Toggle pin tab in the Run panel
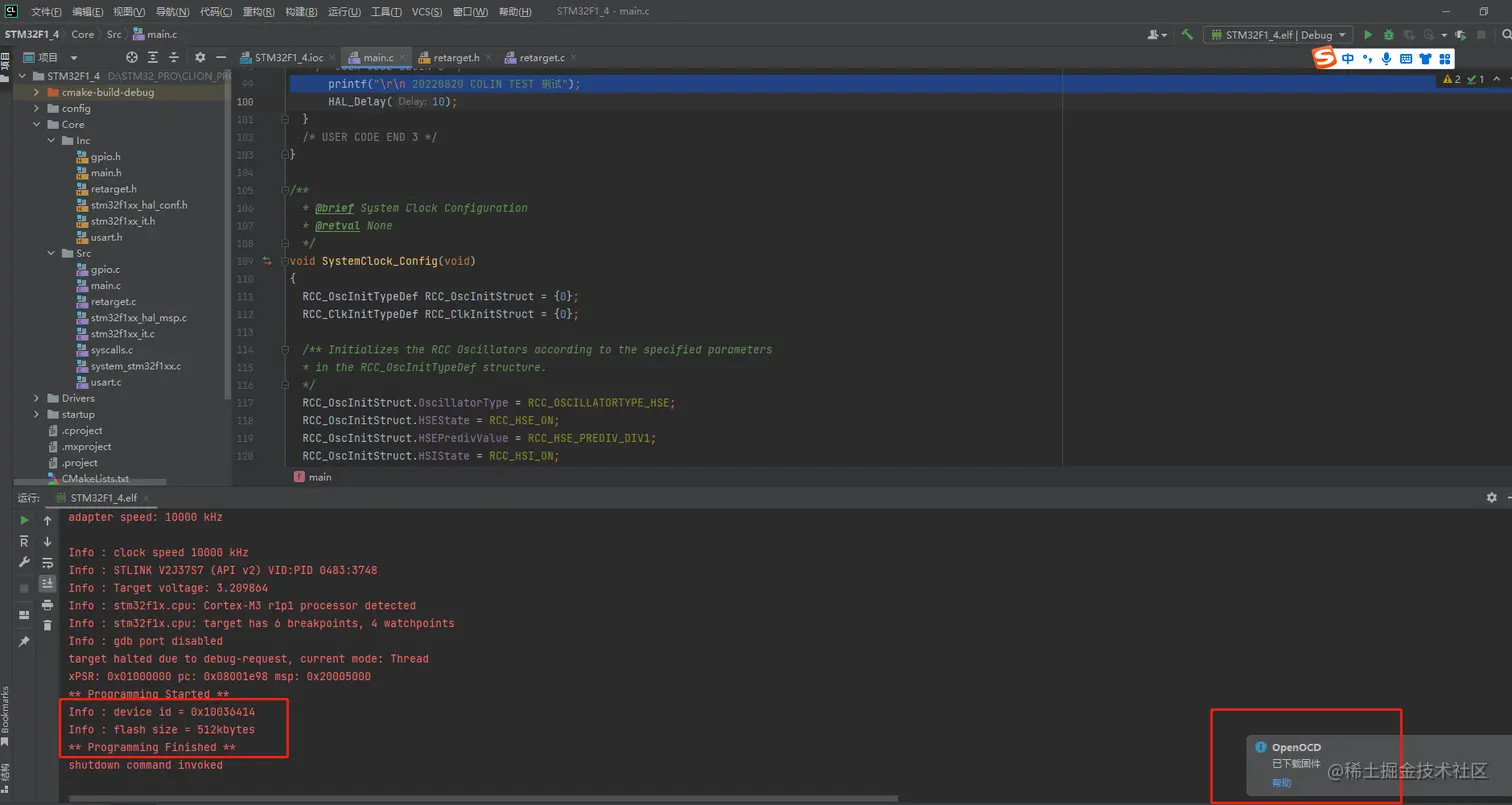This screenshot has width=1512, height=805. [x=25, y=641]
